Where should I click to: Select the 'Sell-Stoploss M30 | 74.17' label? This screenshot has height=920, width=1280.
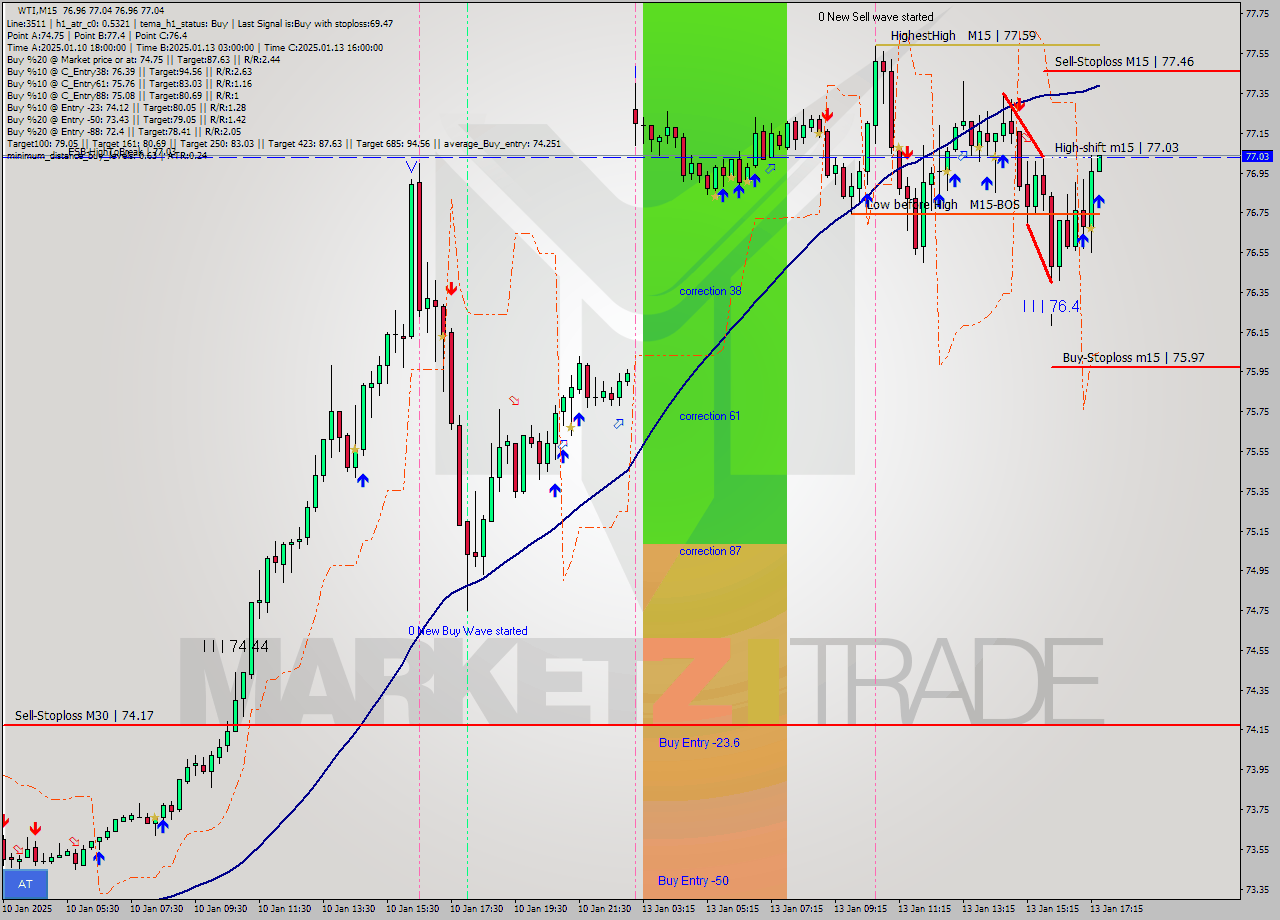(x=84, y=715)
